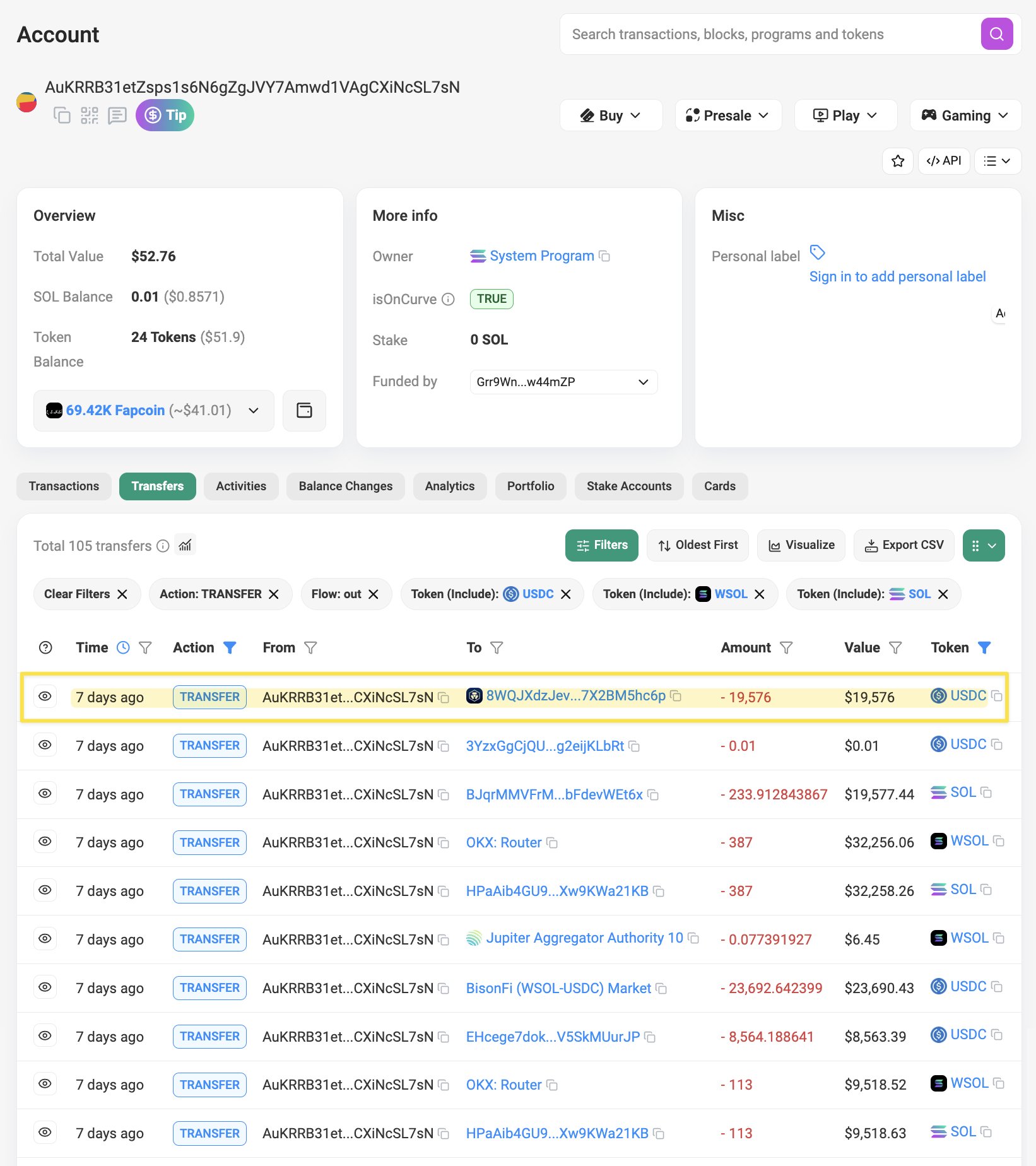Switch to the Balance Changes tab
Screen dimensions: 1036x1166
346,486
